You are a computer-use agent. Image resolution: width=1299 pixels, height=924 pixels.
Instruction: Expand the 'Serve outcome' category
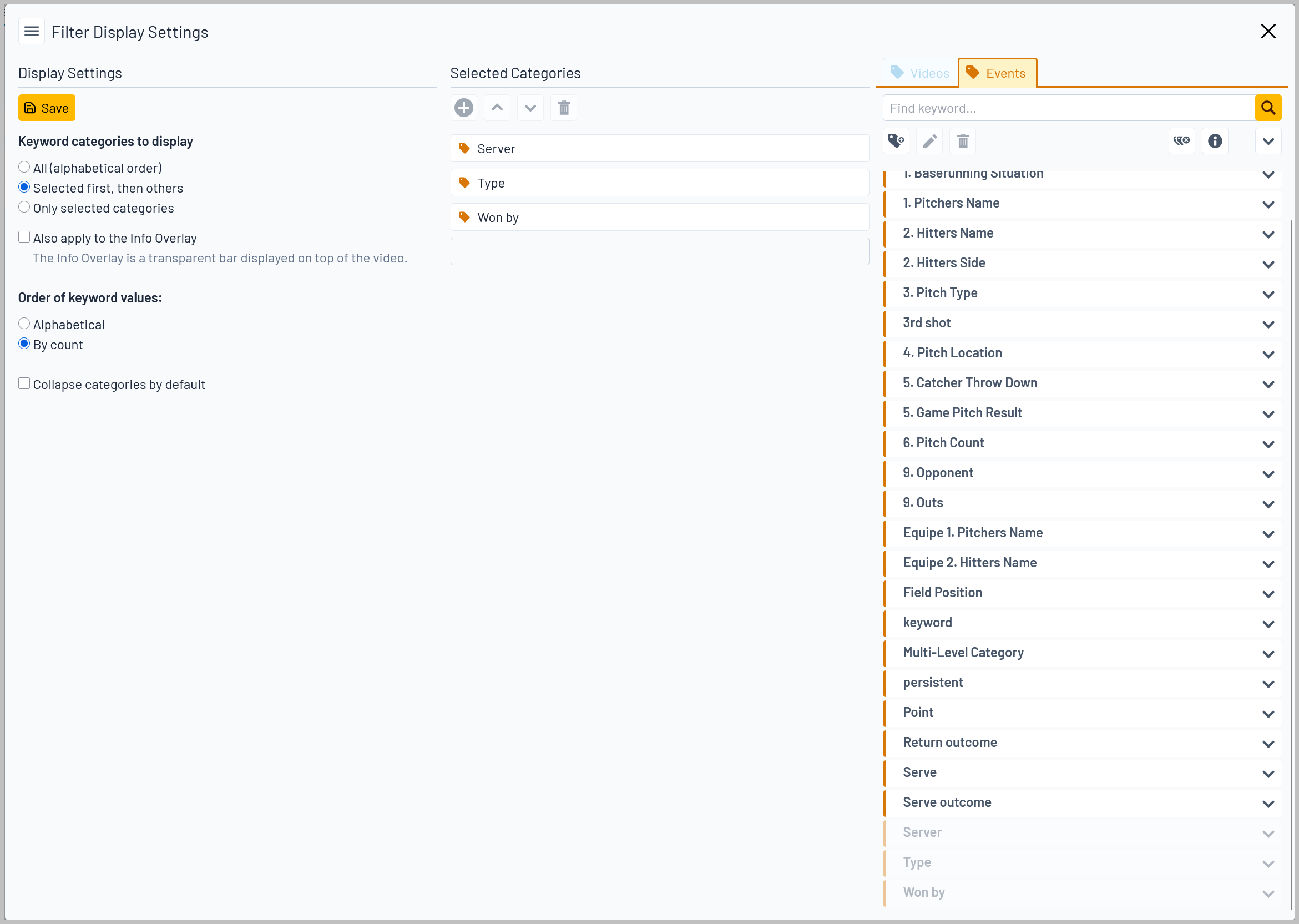1268,804
